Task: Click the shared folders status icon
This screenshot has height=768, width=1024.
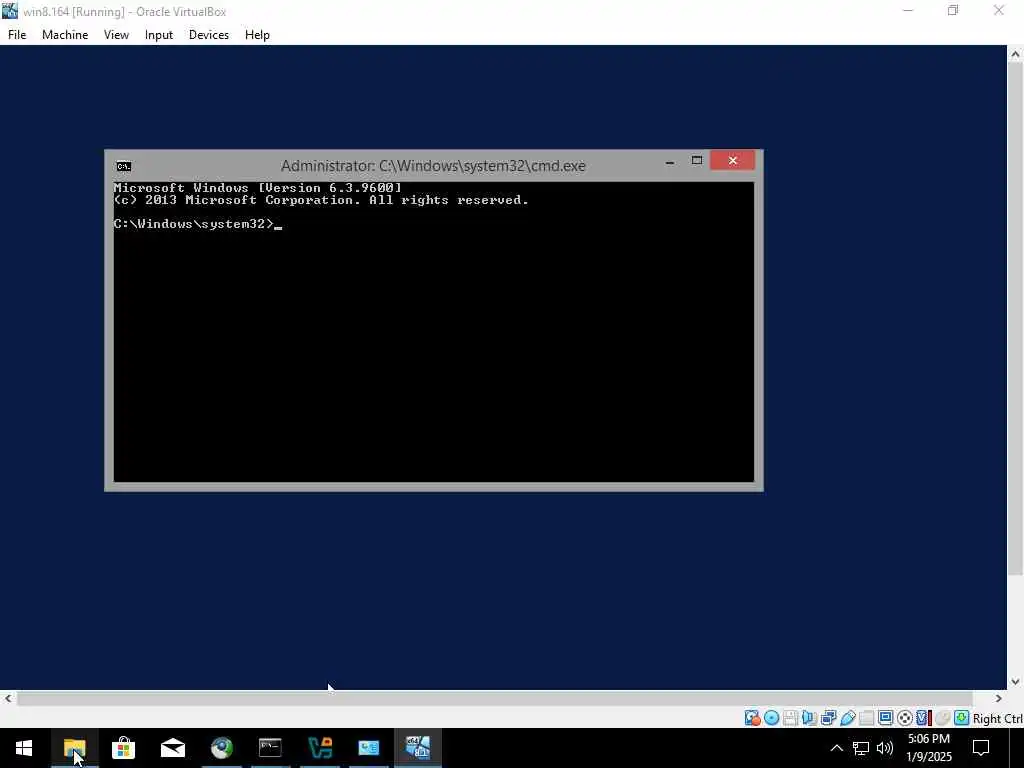Action: coord(867,718)
